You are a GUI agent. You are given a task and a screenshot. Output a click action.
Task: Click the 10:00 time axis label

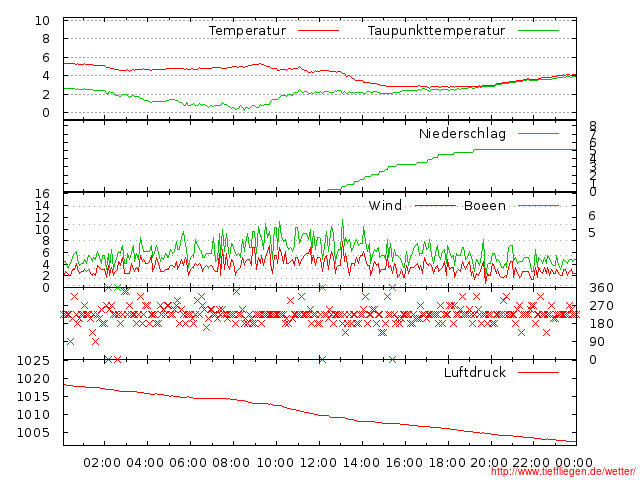tap(275, 463)
